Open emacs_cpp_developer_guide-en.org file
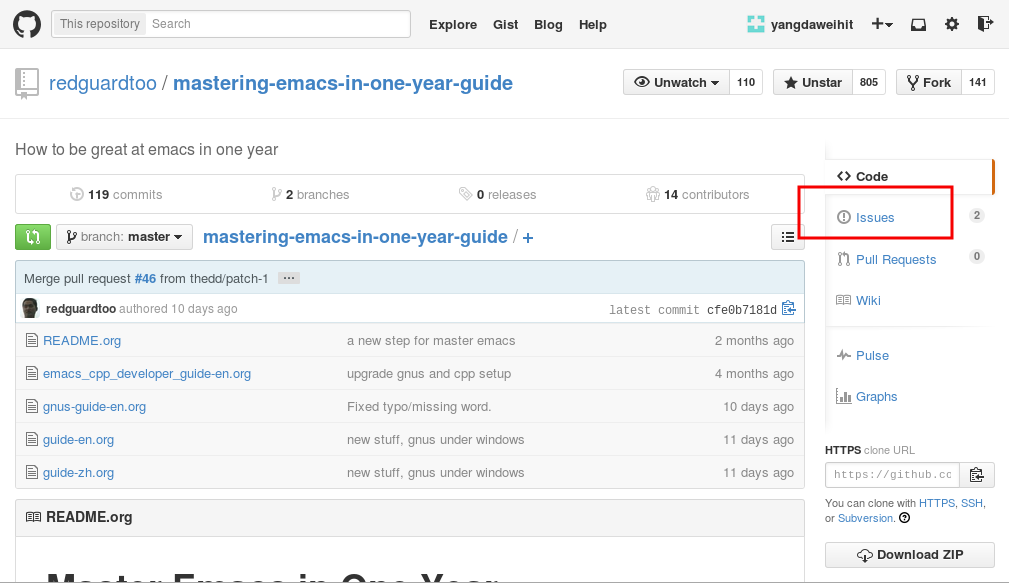This screenshot has height=583, width=1009. pos(147,374)
